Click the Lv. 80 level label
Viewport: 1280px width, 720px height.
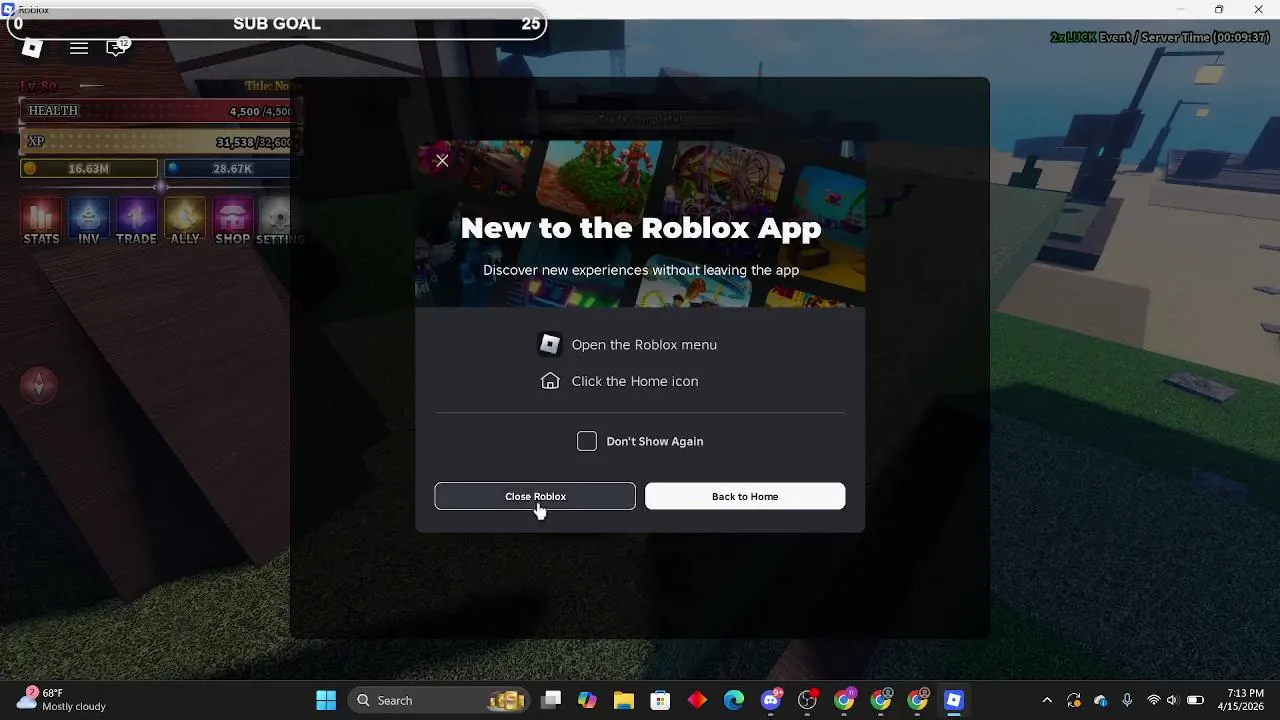coord(39,86)
